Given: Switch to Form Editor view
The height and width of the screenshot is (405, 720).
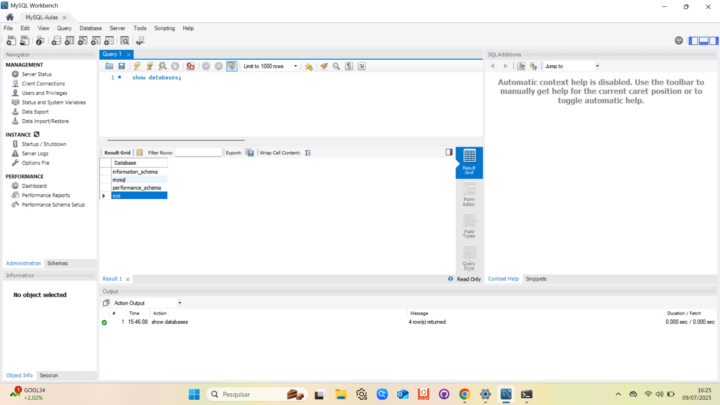Looking at the screenshot, I should pos(469,194).
